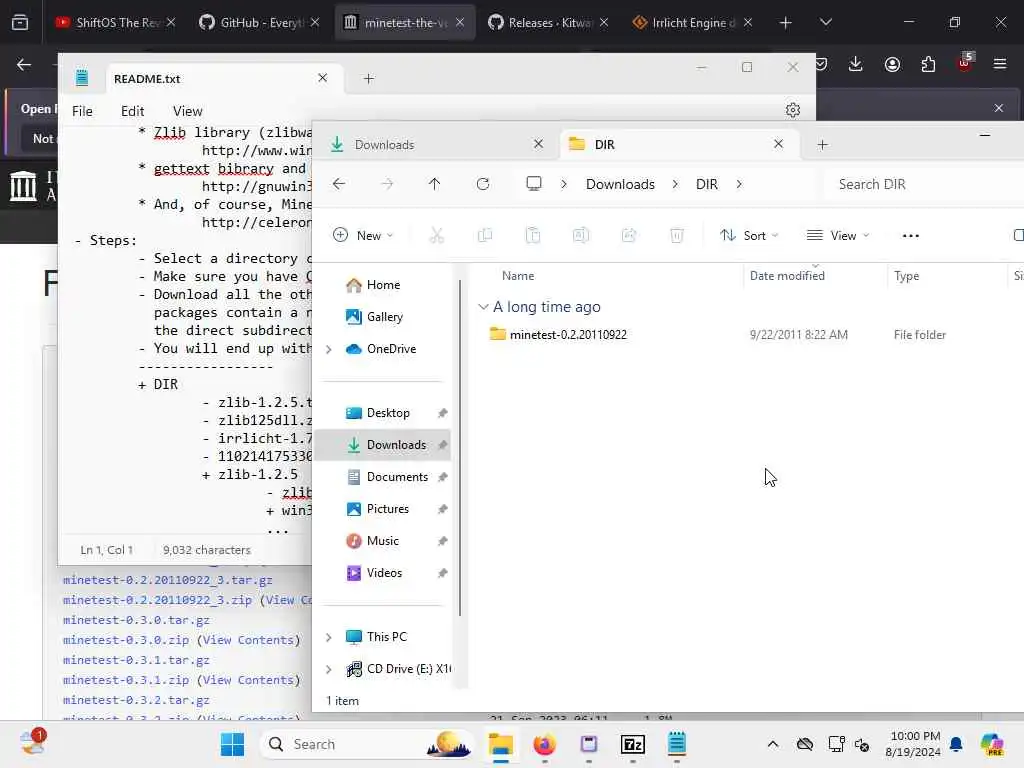Expand This PC in the navigation pane
Screen dimensions: 1024x768
click(329, 637)
